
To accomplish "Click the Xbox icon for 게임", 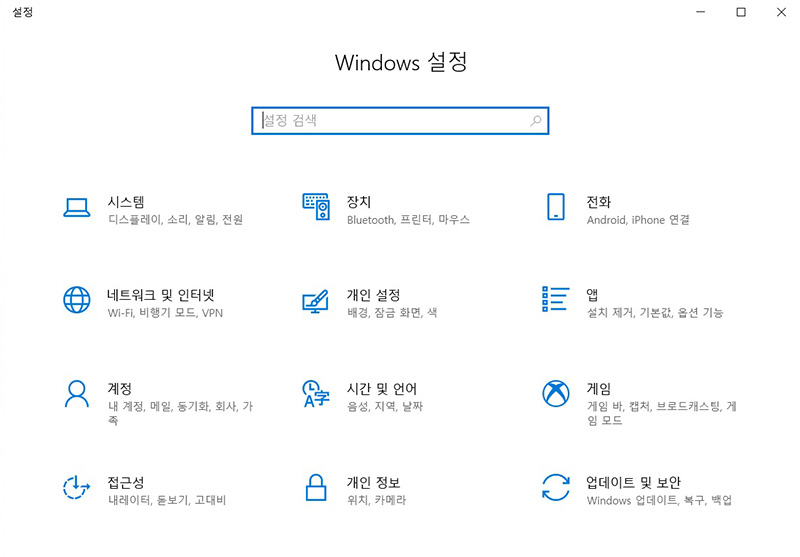I will click(555, 393).
